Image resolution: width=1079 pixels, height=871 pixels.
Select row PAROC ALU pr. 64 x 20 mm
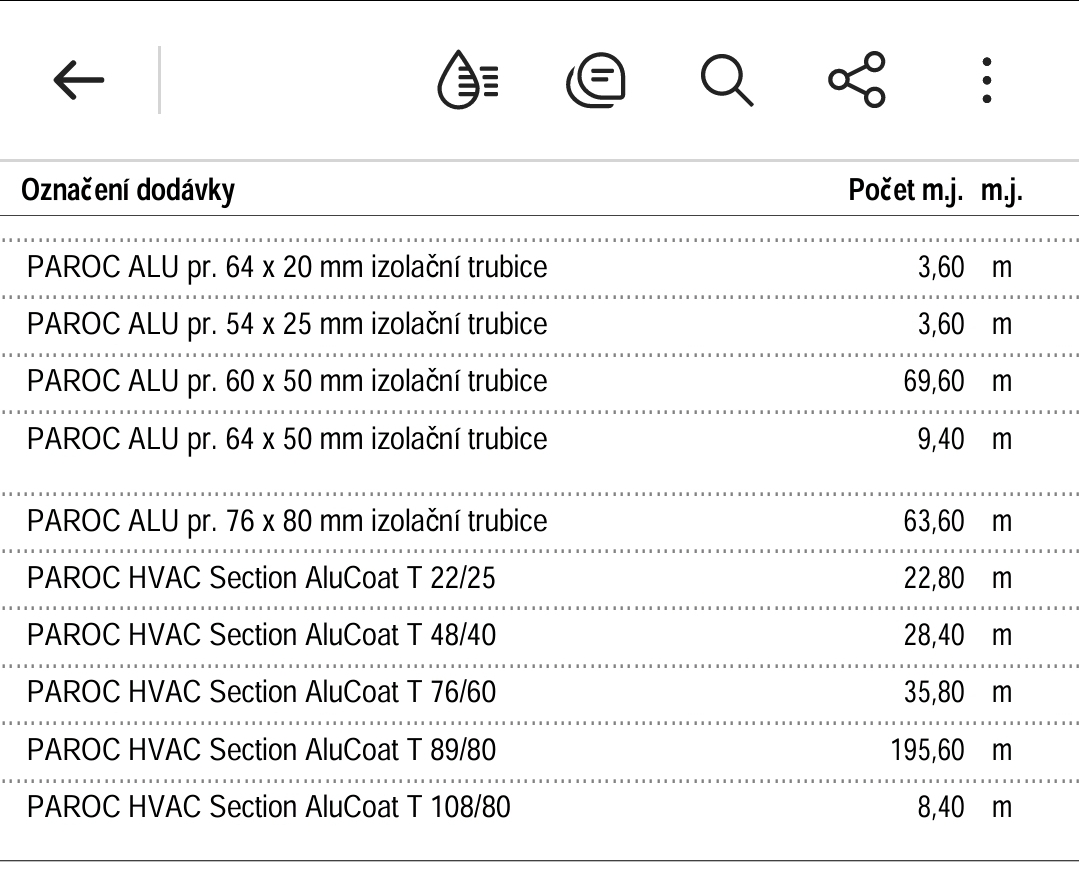(x=540, y=268)
